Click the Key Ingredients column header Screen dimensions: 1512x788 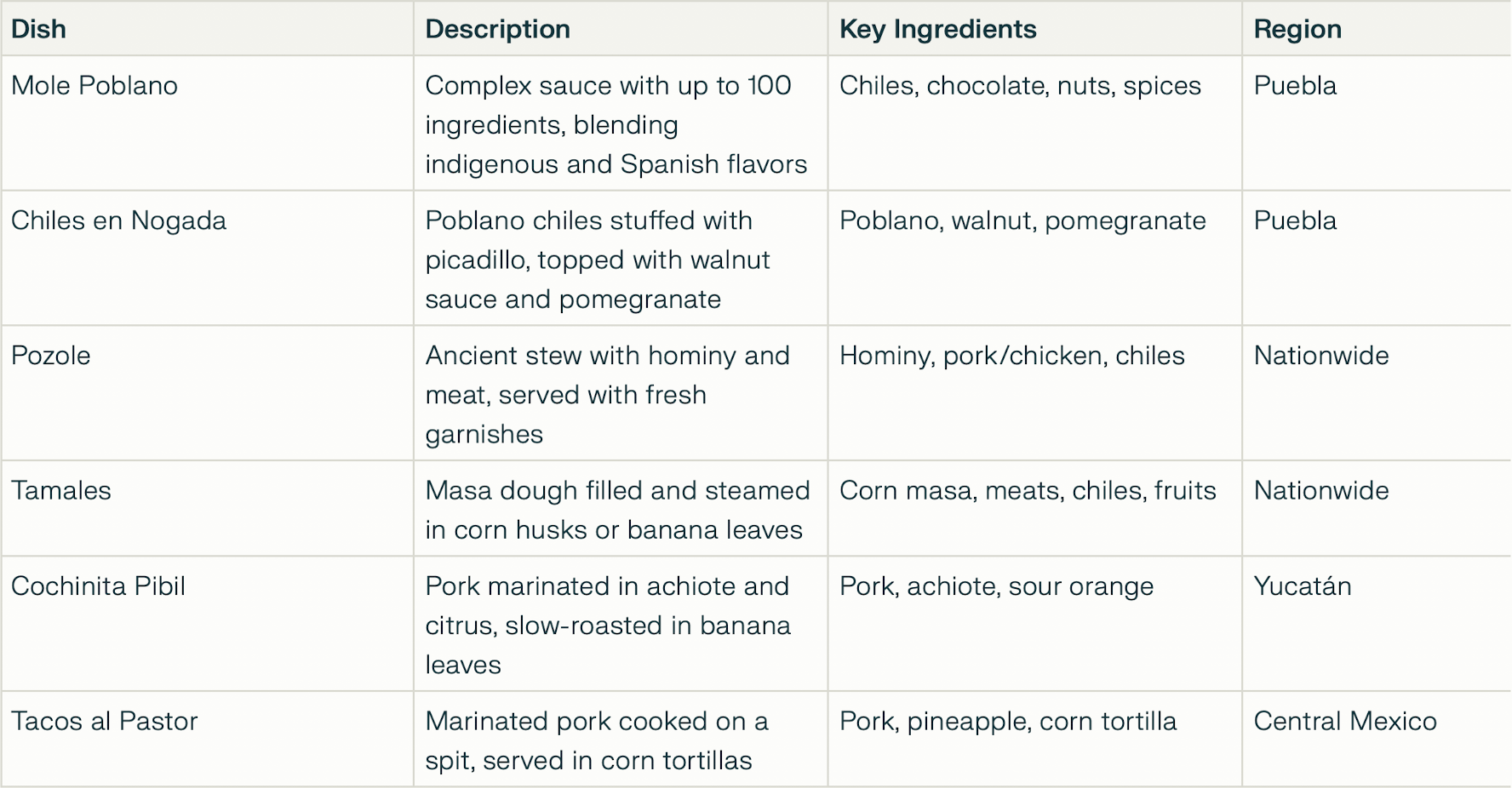pos(1034,29)
